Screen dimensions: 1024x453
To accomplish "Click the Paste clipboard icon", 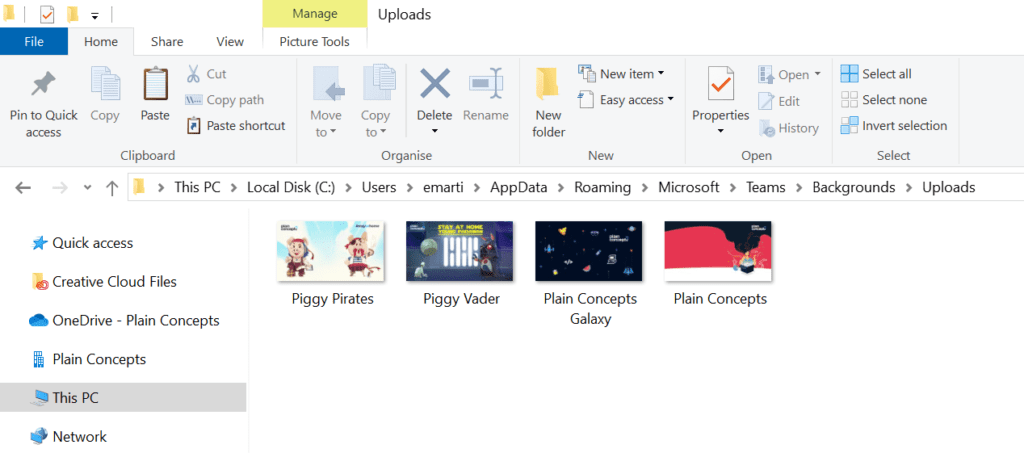I will pyautogui.click(x=155, y=87).
